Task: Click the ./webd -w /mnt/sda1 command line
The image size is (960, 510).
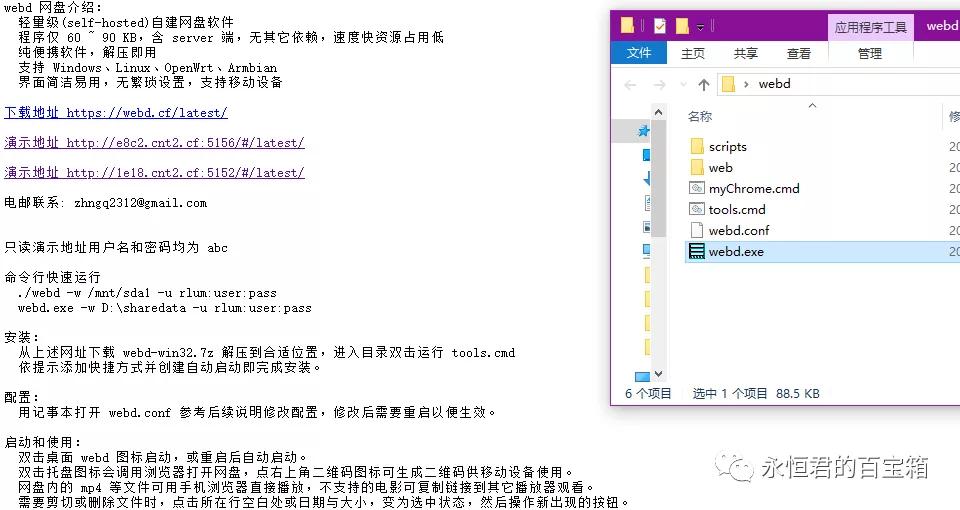Action: pyautogui.click(x=147, y=293)
